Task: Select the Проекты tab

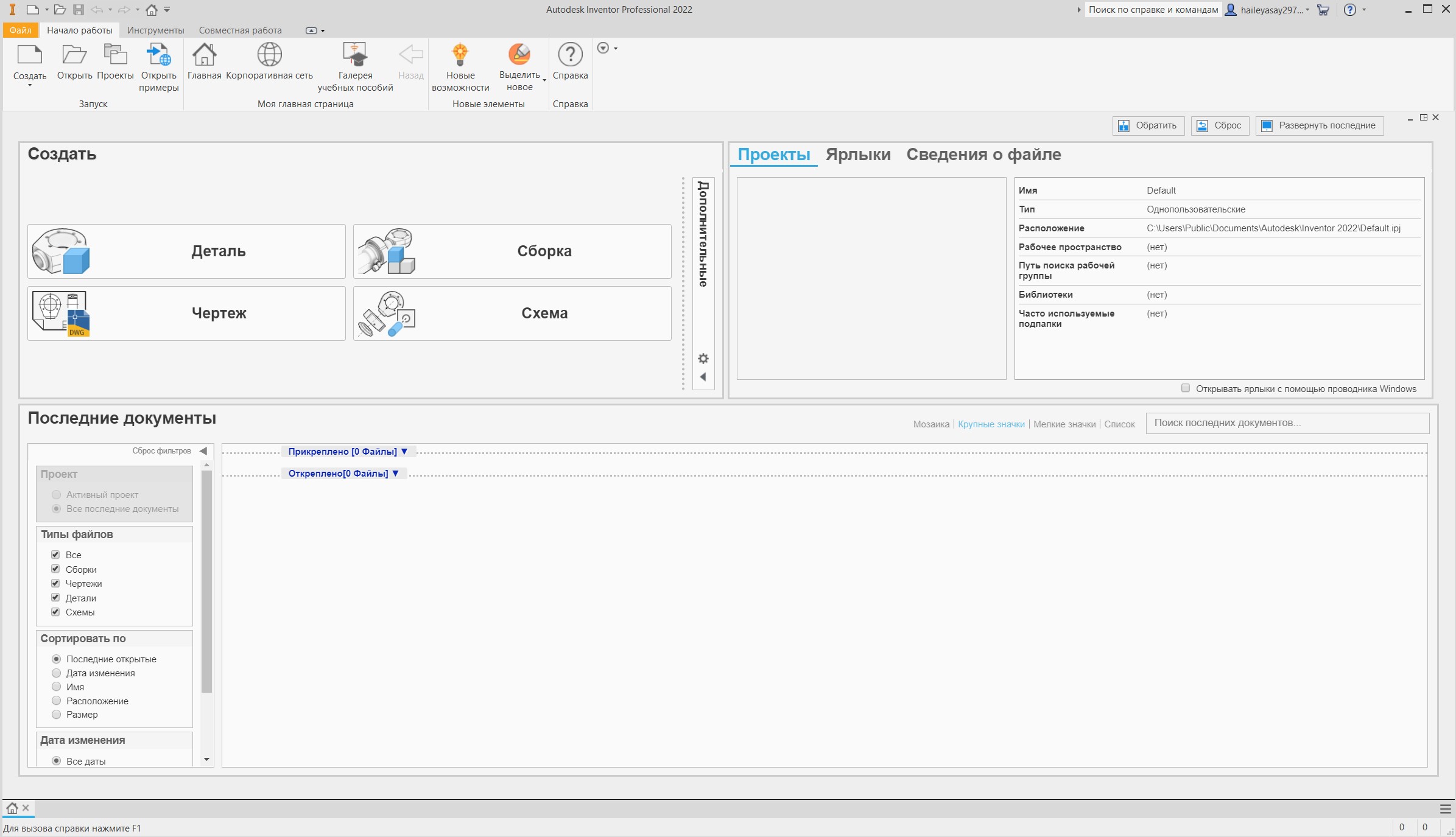Action: (x=774, y=155)
